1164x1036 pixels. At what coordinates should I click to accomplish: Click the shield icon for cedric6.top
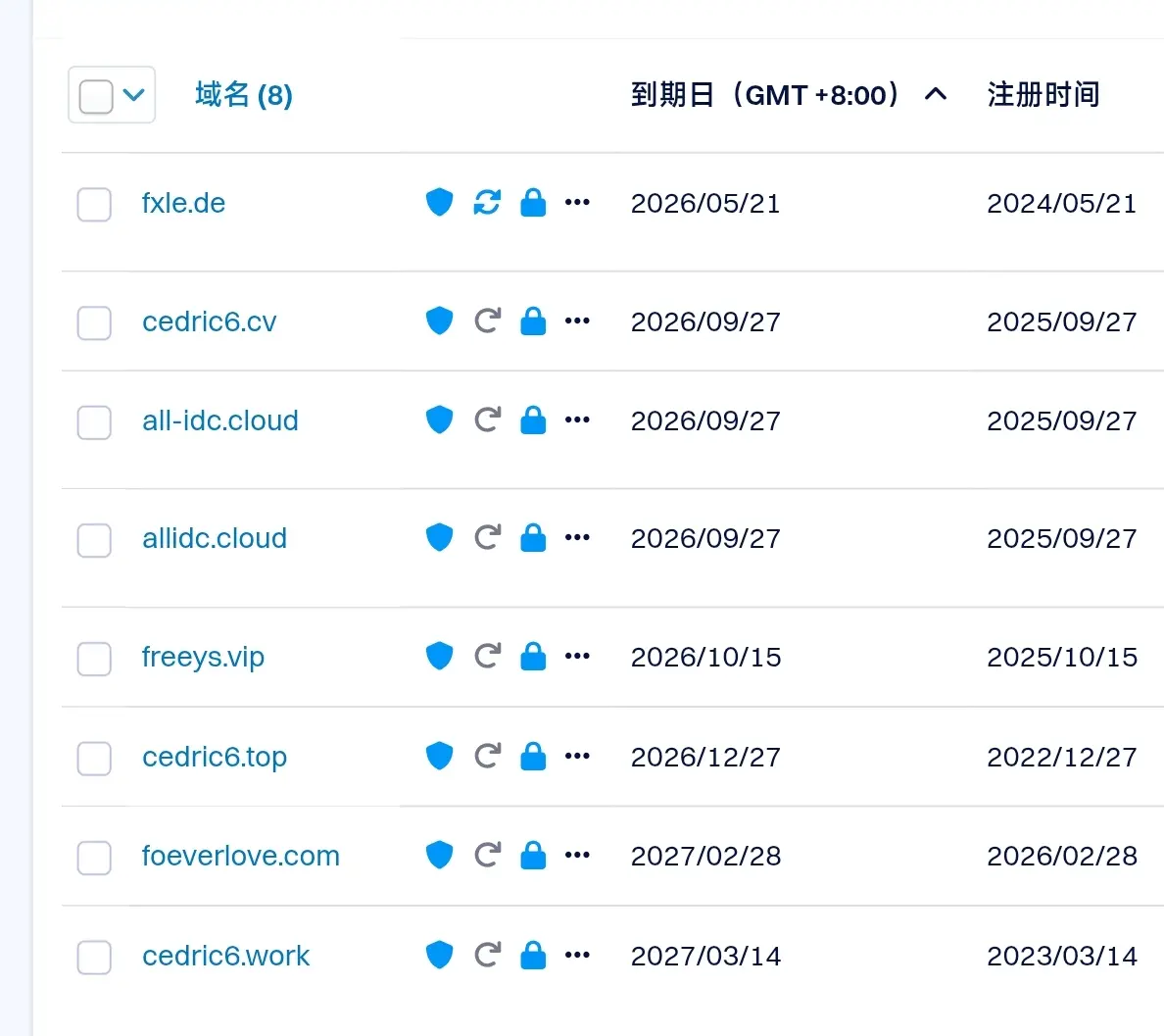[x=440, y=756]
